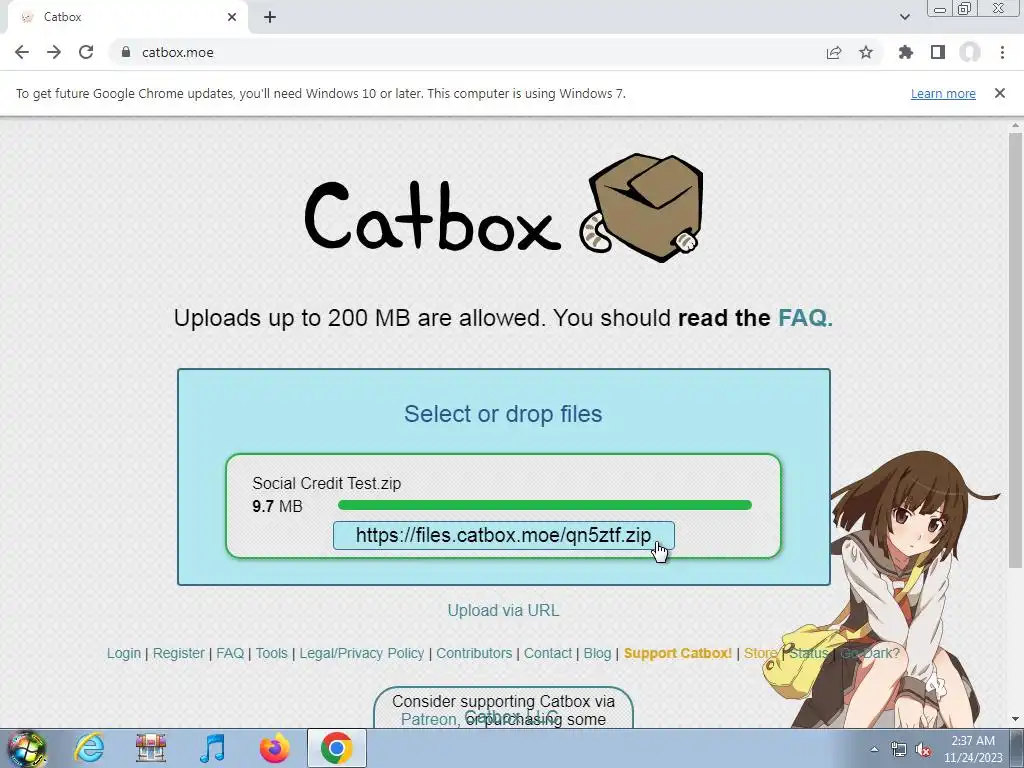The width and height of the screenshot is (1024, 768).
Task: Bookmark this page with star icon
Action: tap(866, 52)
